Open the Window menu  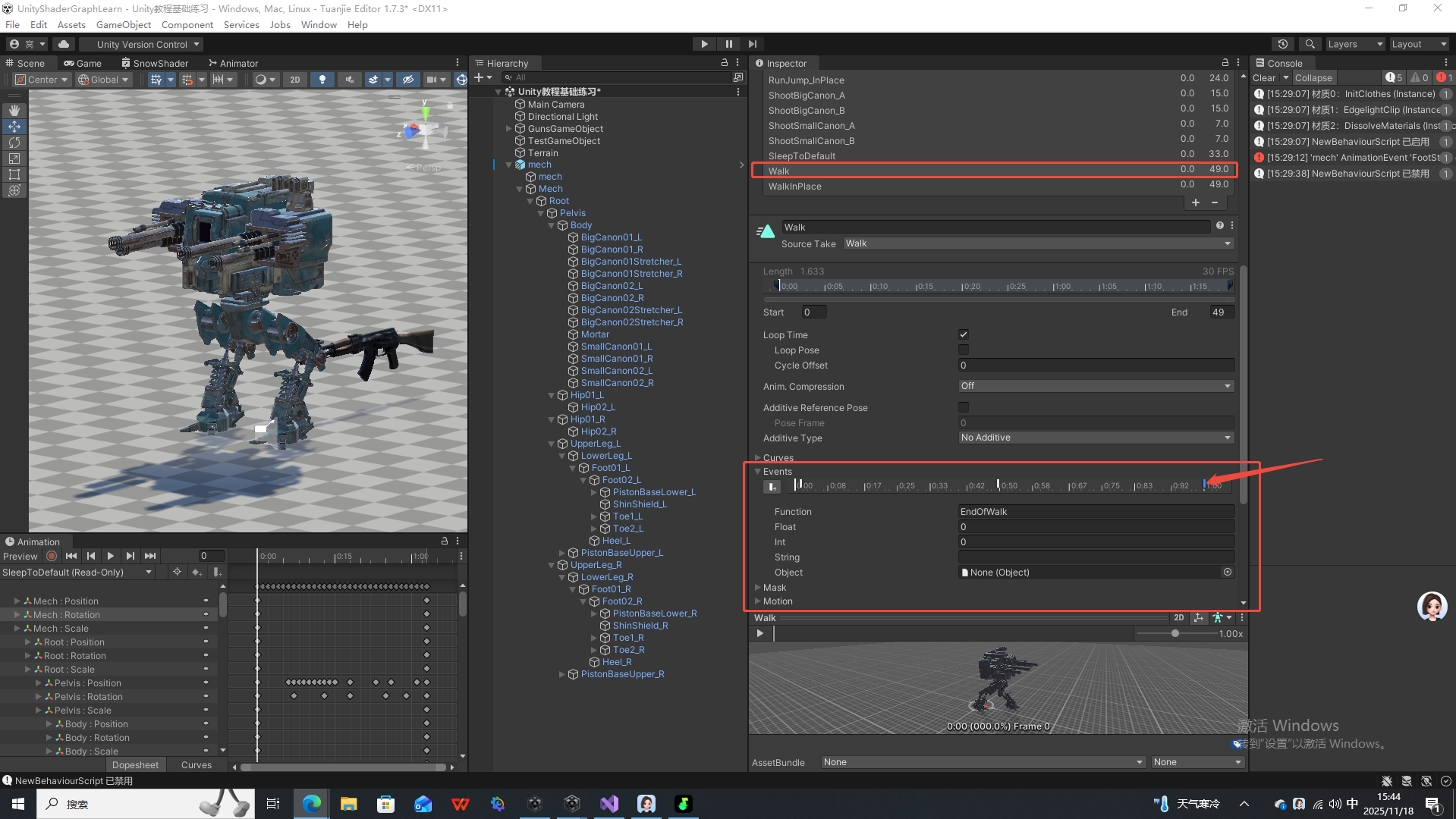[319, 24]
